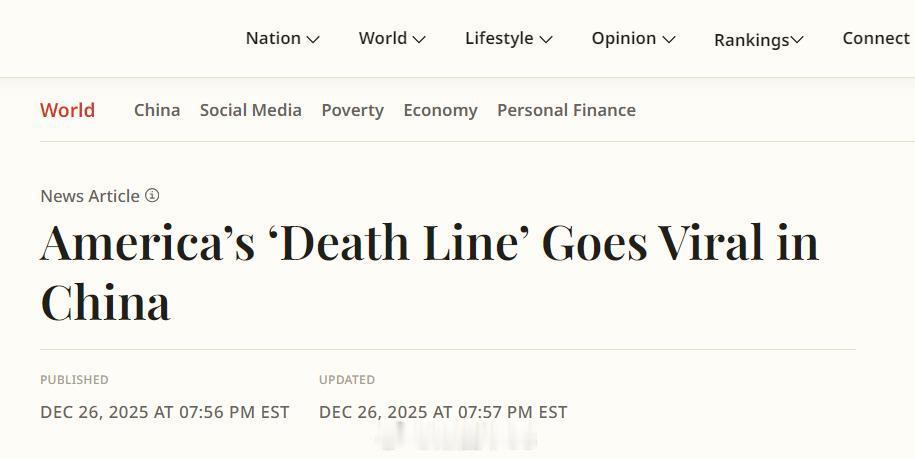Open the Social Media topic link
This screenshot has height=459, width=915.
tap(250, 110)
